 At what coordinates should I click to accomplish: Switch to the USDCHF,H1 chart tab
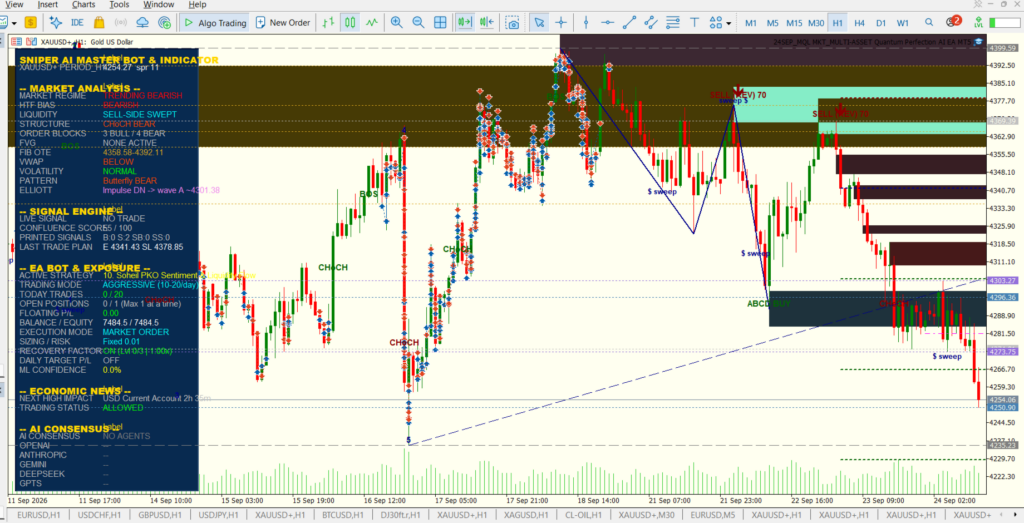pyautogui.click(x=99, y=515)
